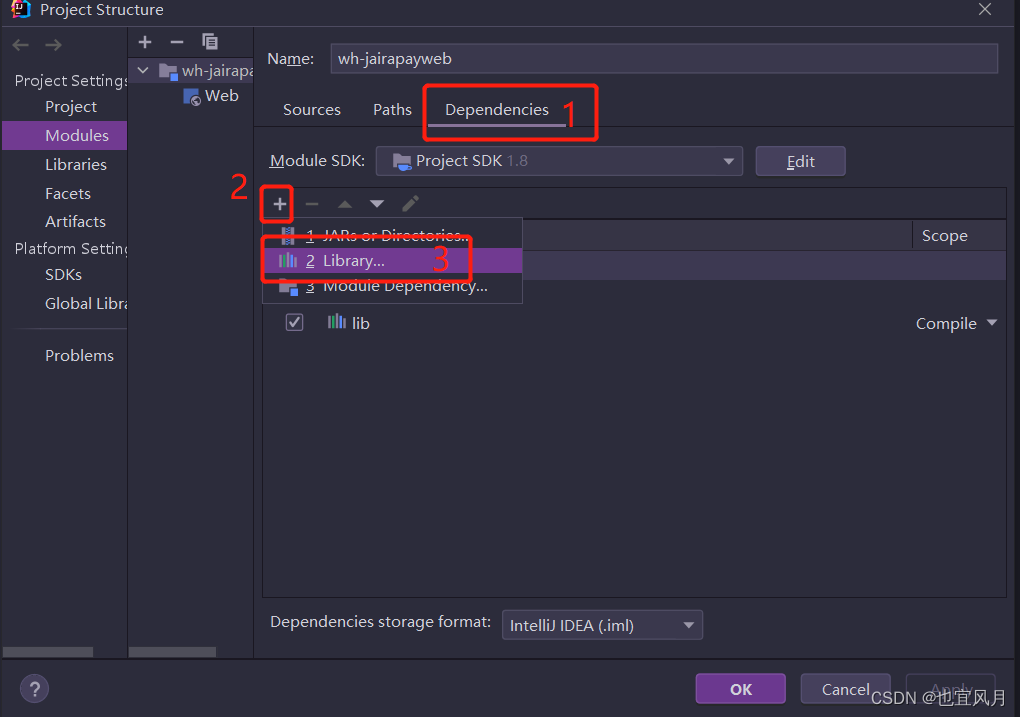The image size is (1020, 717).
Task: Click the IntelliJ IDEA logo in title bar
Action: coord(21,9)
